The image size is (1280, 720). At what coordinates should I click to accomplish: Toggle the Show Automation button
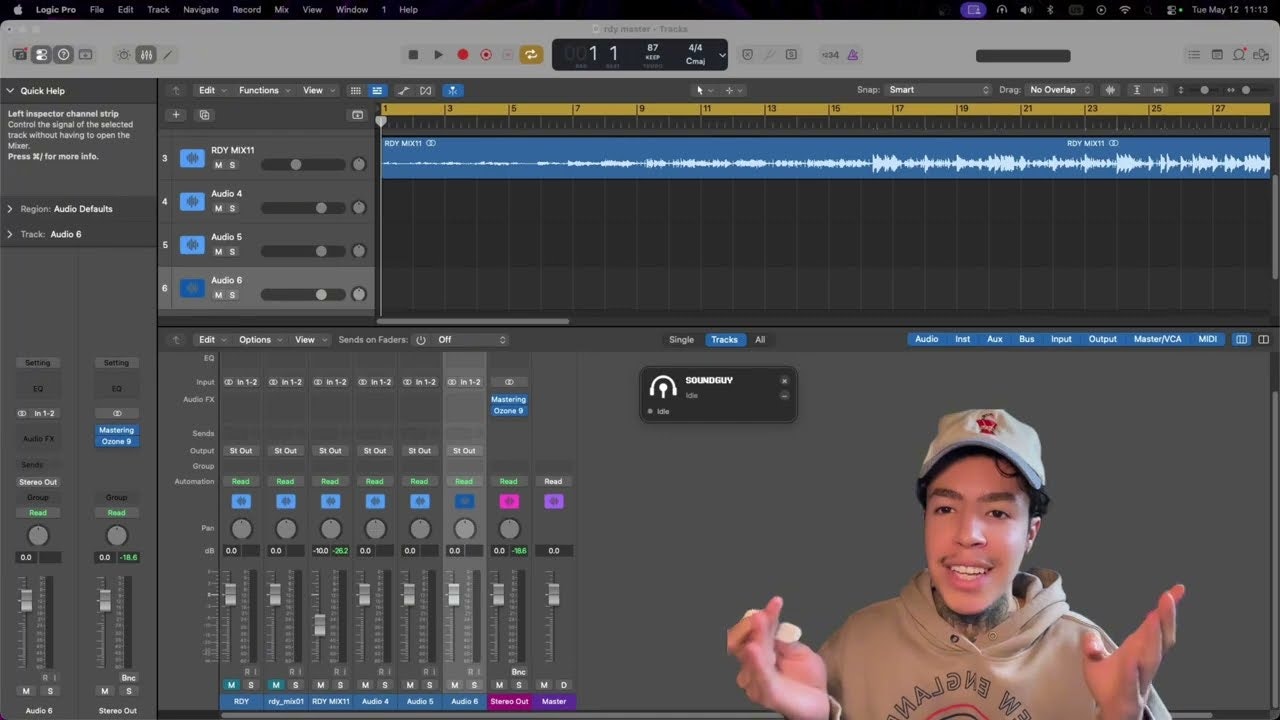(x=403, y=90)
